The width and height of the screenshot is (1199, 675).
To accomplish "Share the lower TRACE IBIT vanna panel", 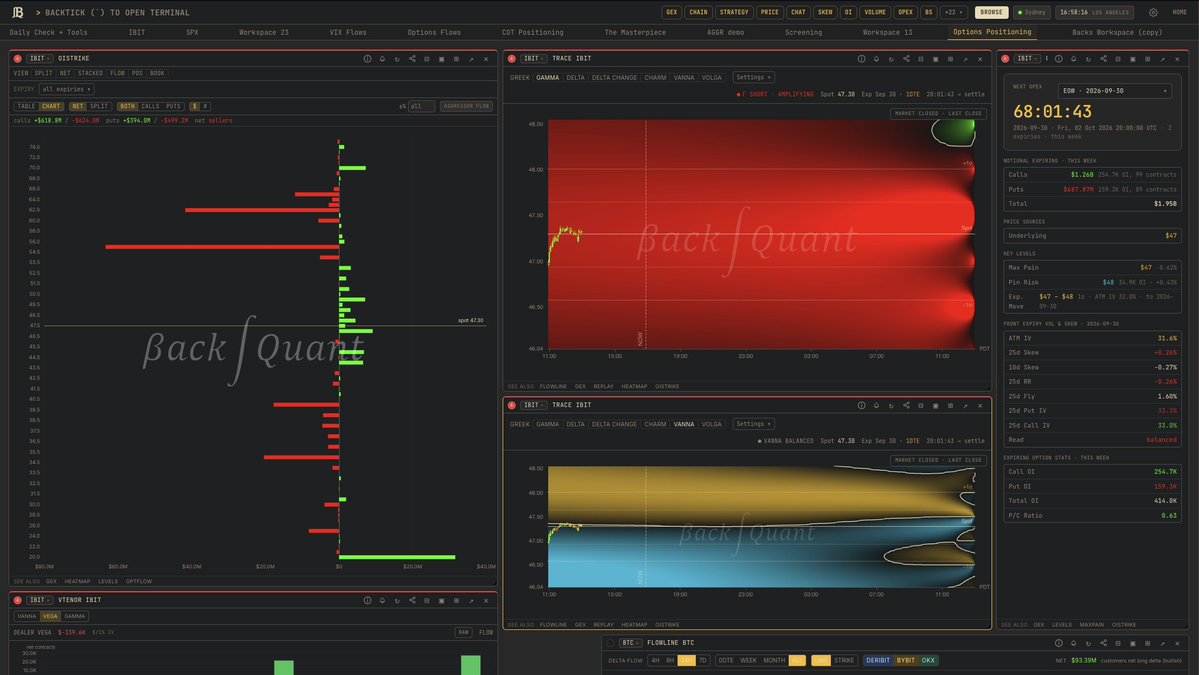I will click(x=906, y=405).
